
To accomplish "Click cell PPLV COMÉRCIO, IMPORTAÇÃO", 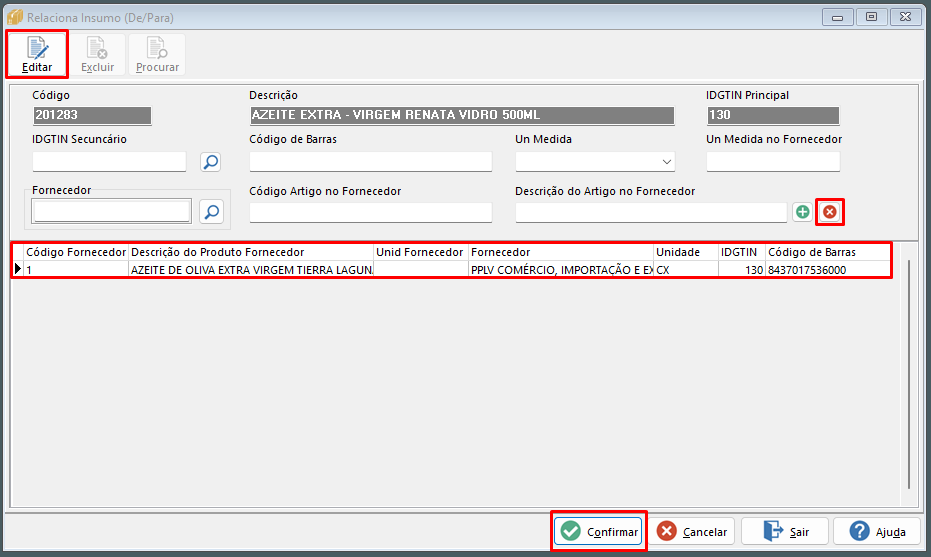I will (561, 270).
